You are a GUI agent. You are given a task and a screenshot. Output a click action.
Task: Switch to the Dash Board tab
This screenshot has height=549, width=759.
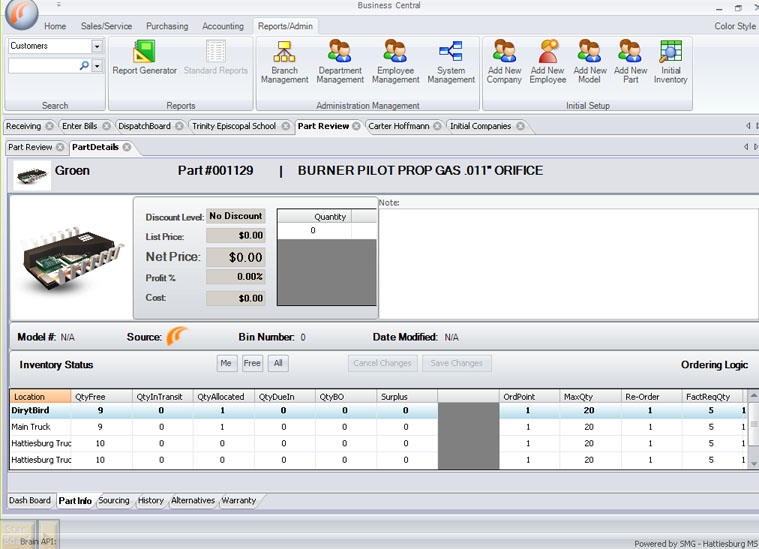(30, 500)
